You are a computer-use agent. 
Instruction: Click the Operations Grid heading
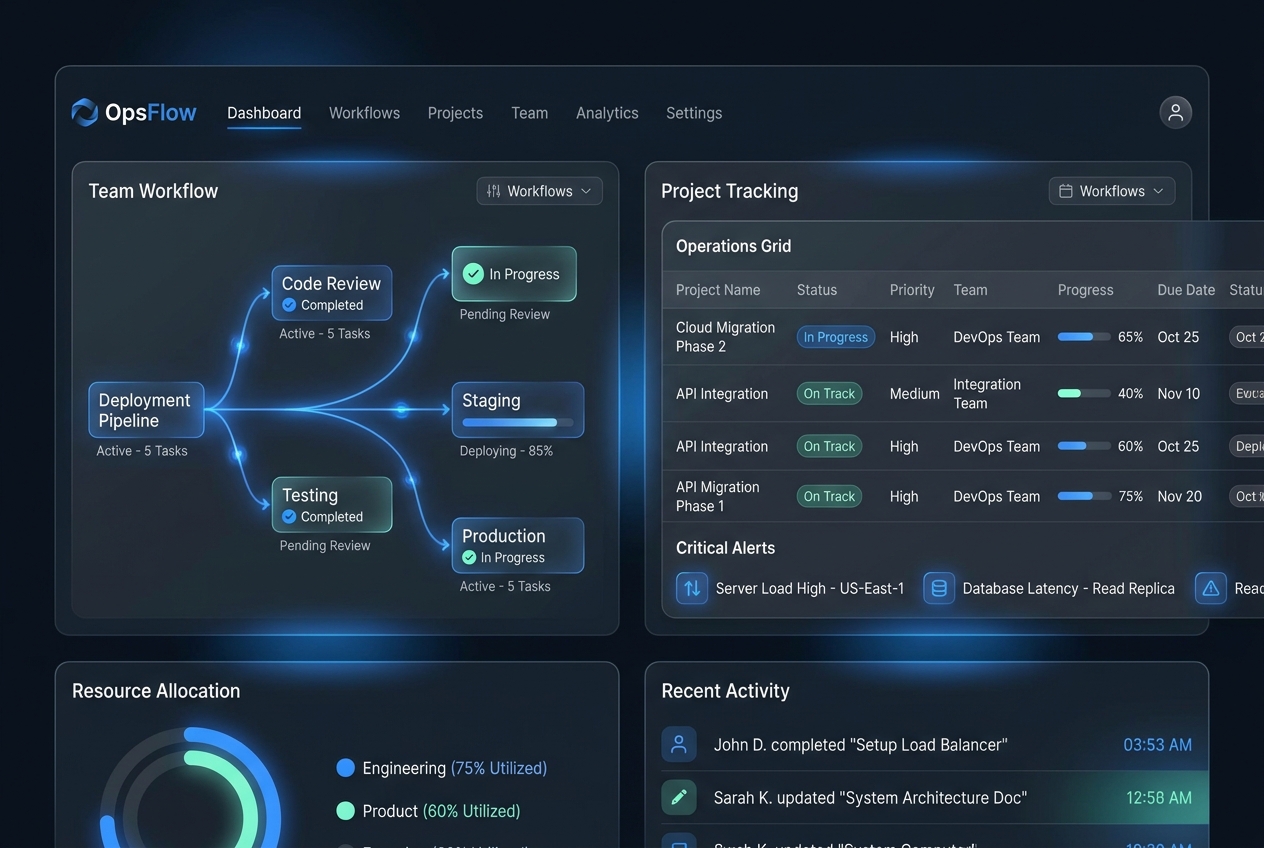coord(733,246)
